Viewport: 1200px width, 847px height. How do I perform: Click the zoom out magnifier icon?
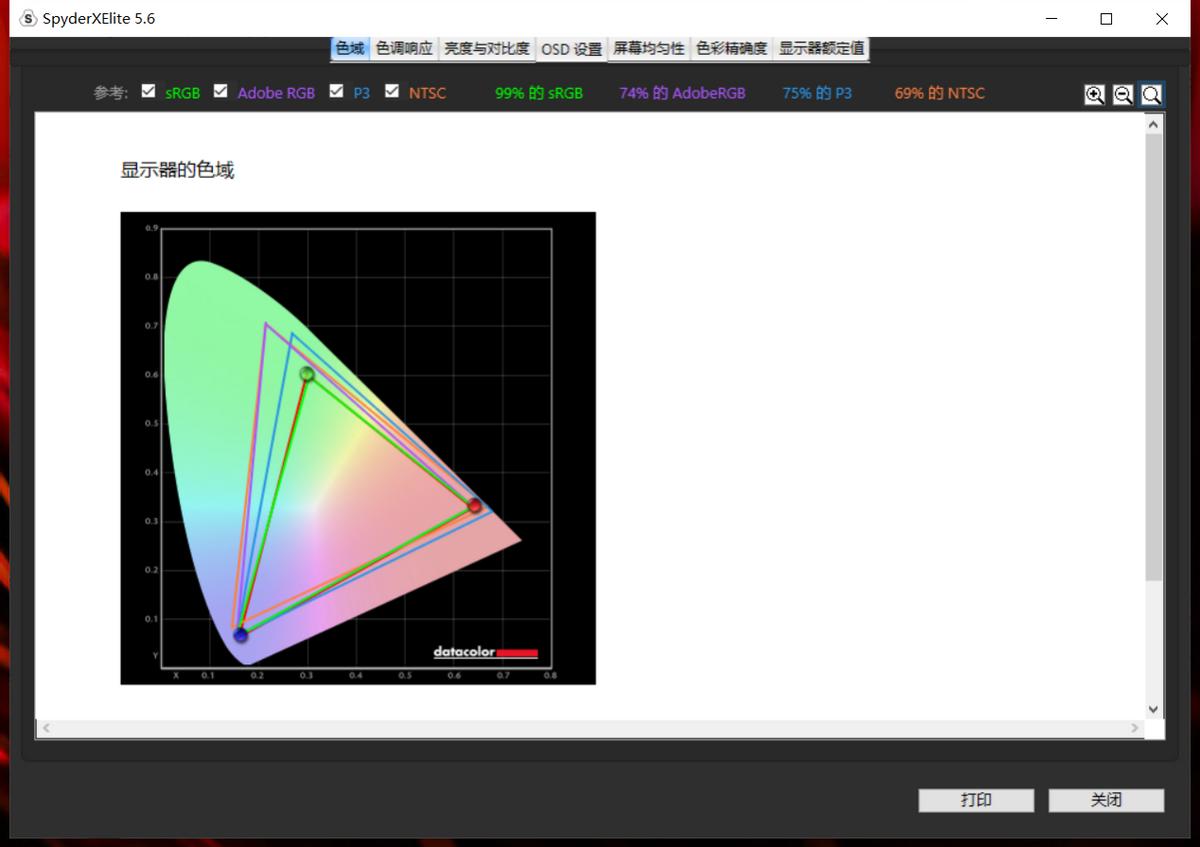point(1123,94)
